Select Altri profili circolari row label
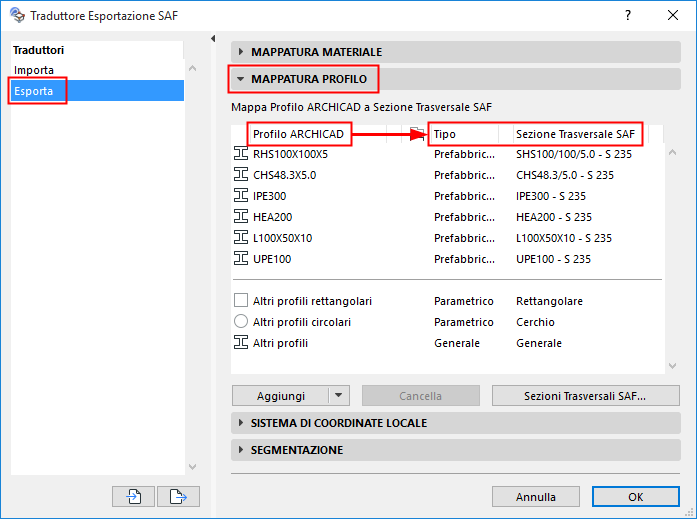This screenshot has height=519, width=697. click(302, 322)
